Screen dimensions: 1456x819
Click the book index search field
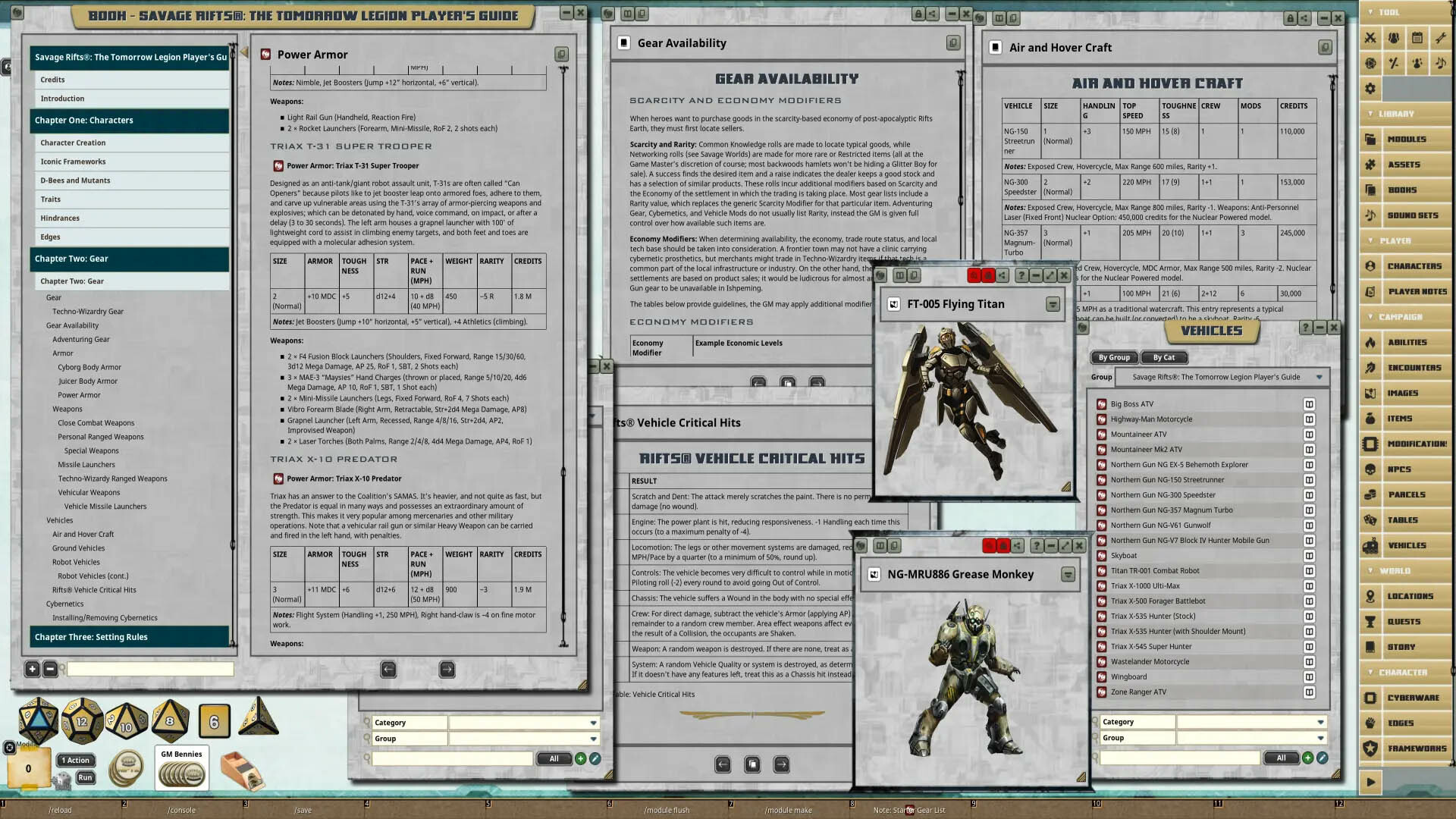coord(150,669)
